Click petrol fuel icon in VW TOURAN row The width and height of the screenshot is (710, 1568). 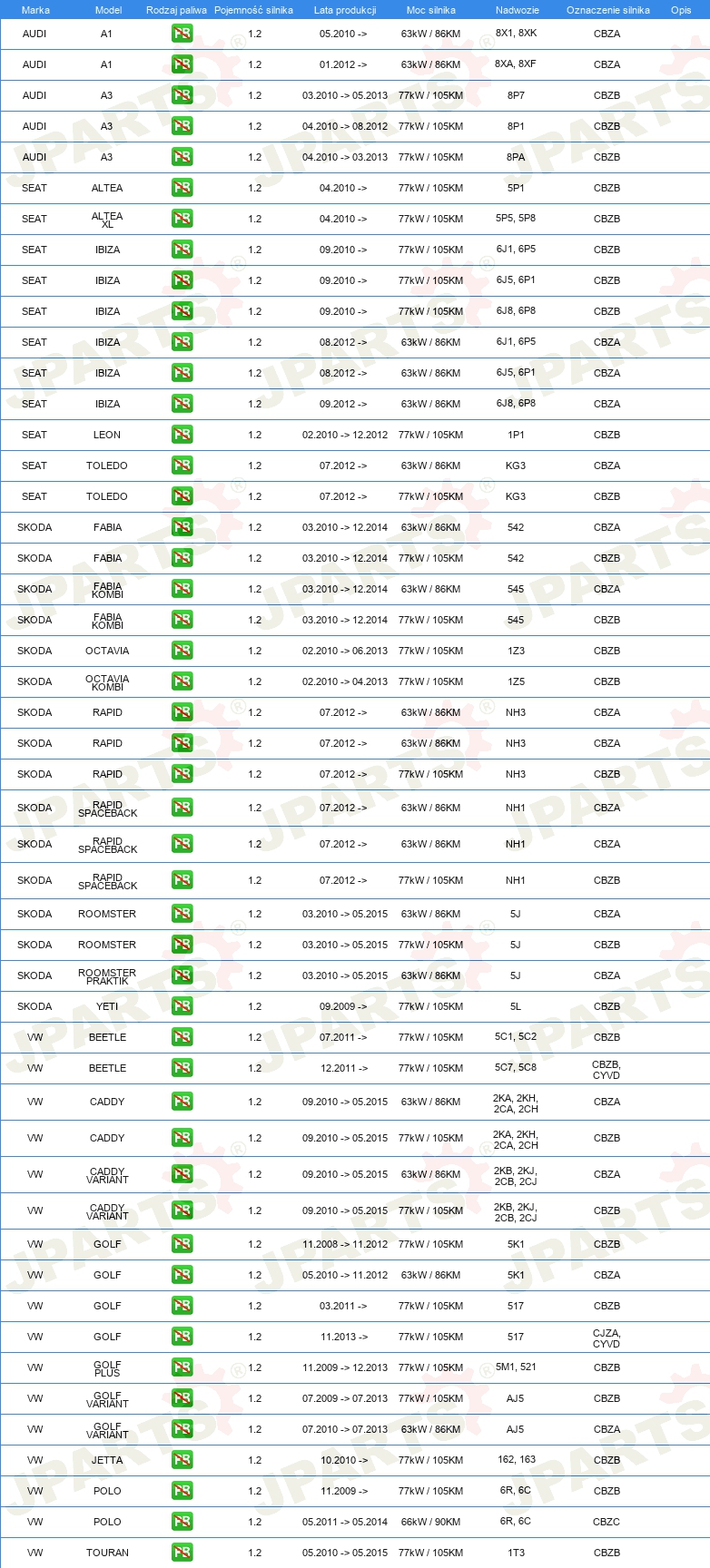pos(182,1553)
